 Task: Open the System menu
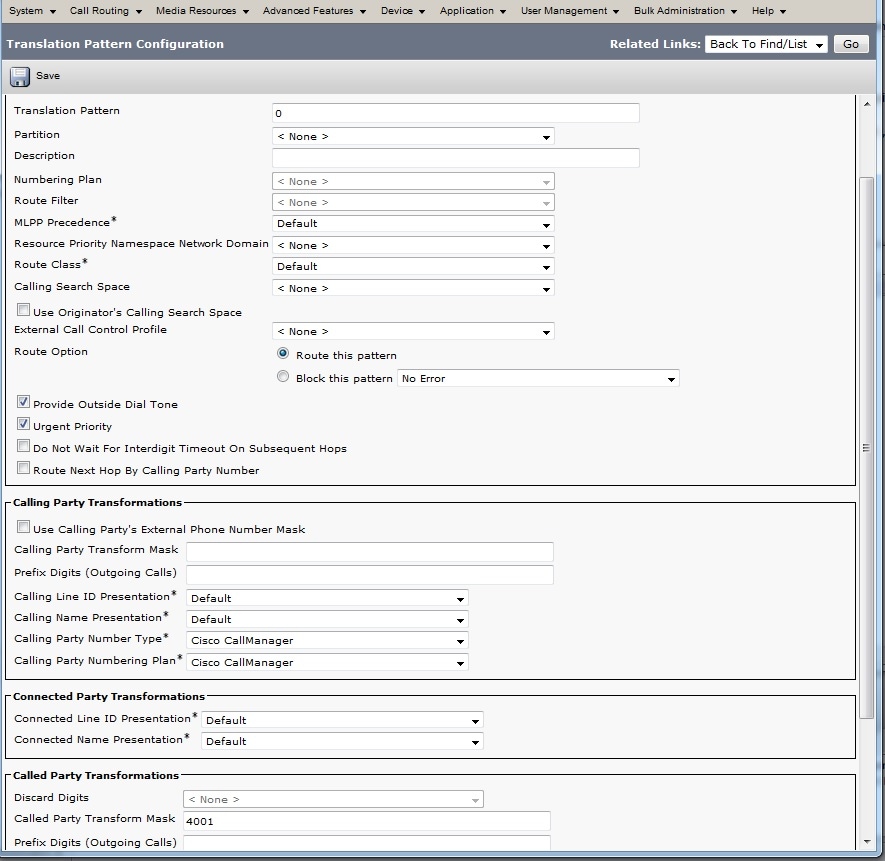(x=32, y=11)
